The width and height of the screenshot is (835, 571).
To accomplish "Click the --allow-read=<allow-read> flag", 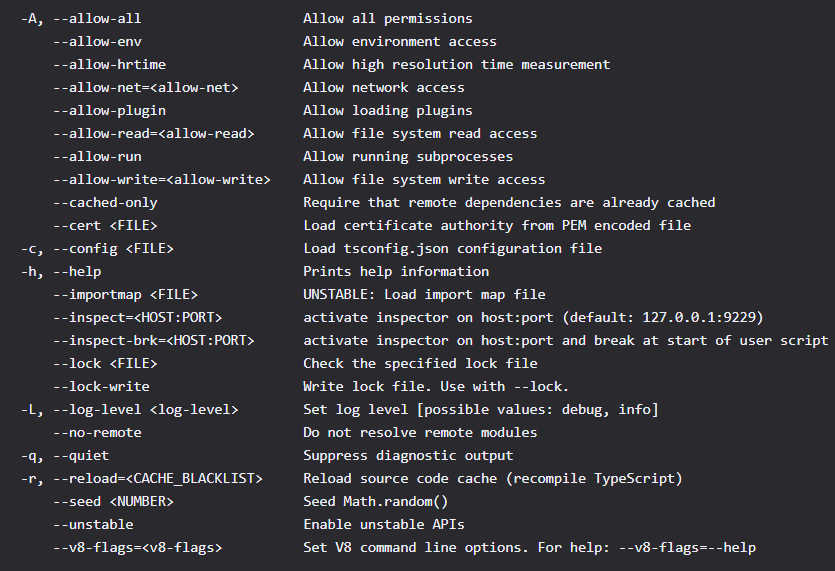I will 153,133.
